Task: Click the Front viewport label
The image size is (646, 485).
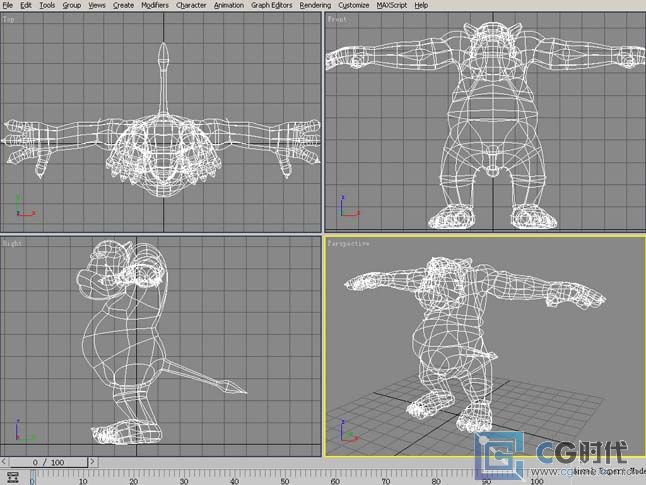Action: tap(336, 19)
